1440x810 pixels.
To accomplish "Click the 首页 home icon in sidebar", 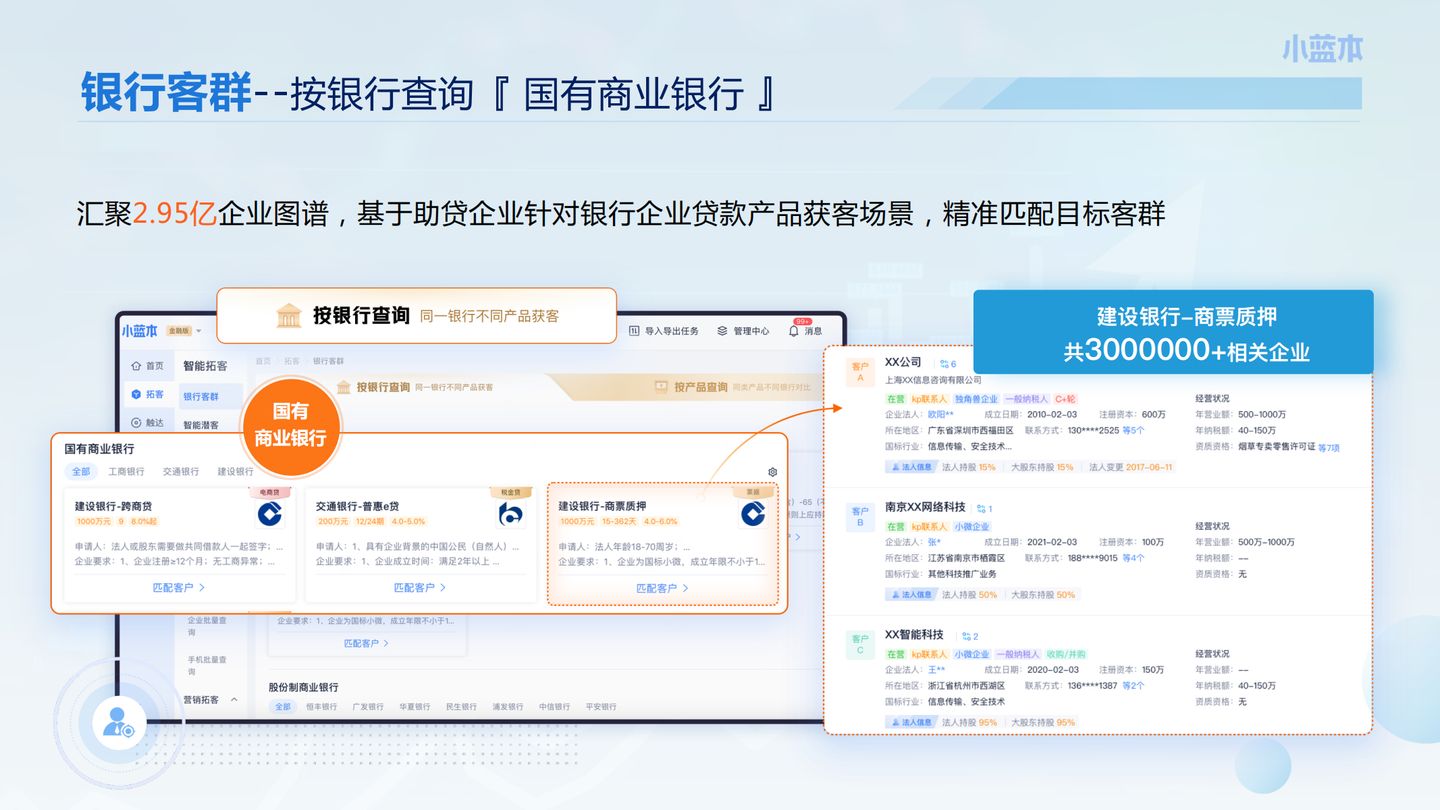I will (136, 366).
